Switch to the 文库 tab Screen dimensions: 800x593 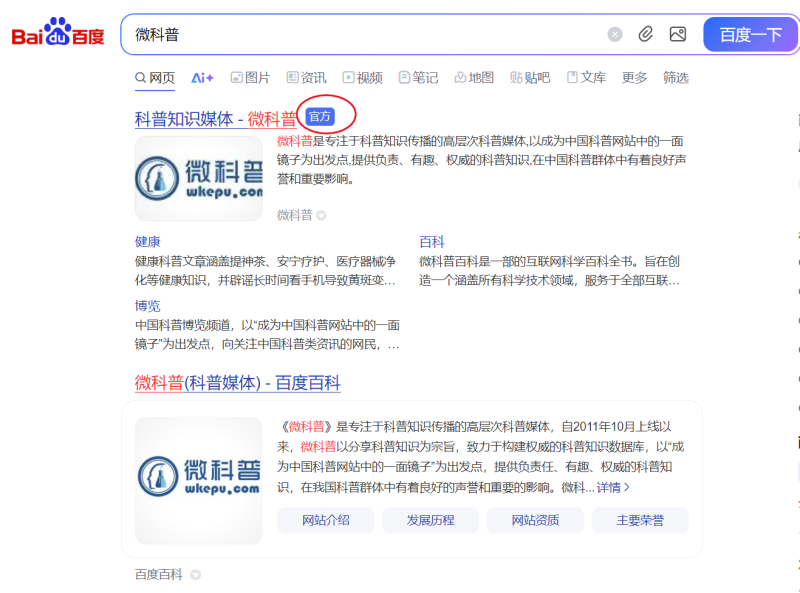pos(586,78)
